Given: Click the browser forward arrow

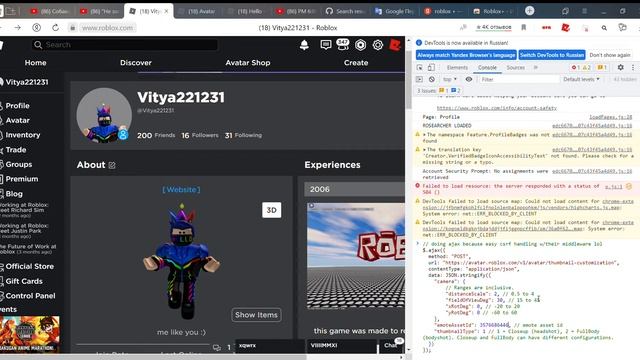Looking at the screenshot, I should pos(18,28).
